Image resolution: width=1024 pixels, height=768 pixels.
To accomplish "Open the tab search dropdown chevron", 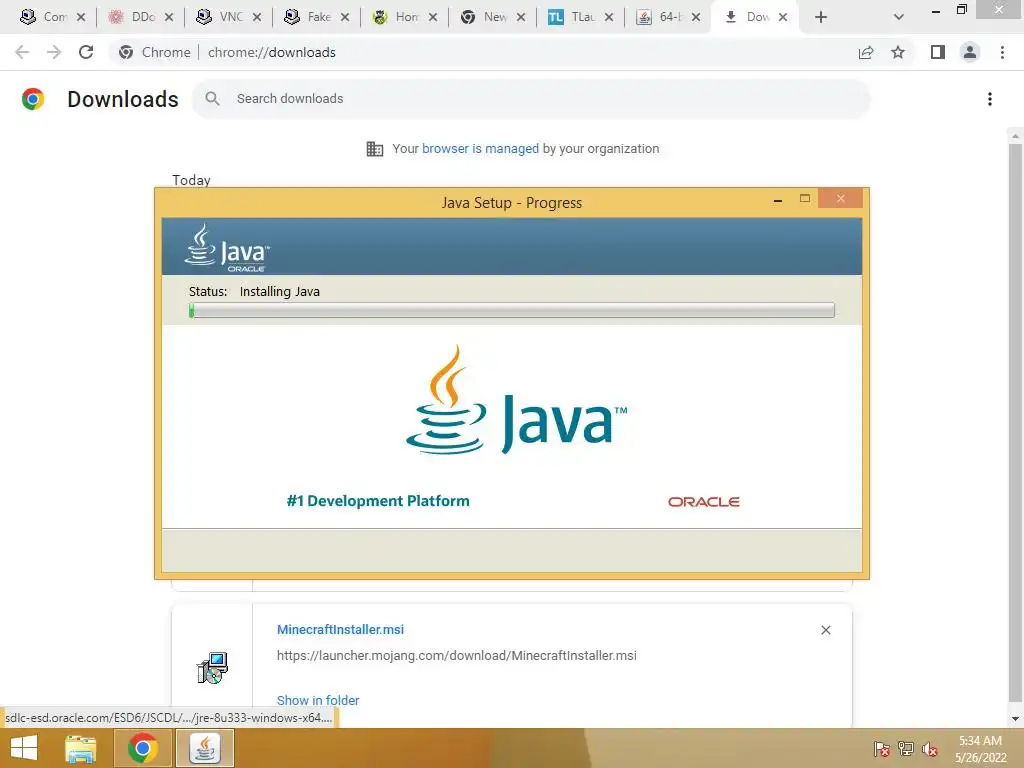I will click(899, 18).
